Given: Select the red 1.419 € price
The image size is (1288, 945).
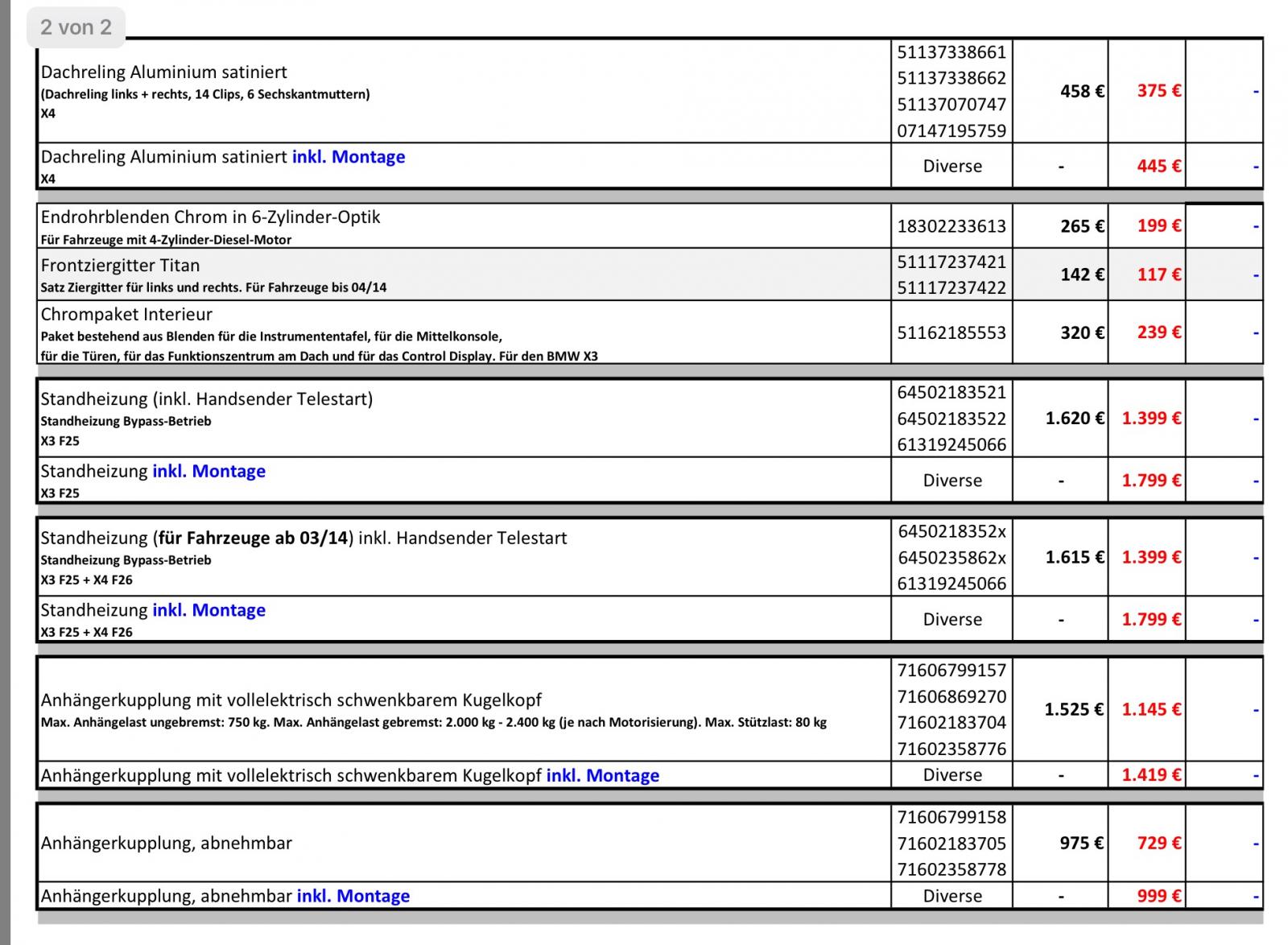Looking at the screenshot, I should coord(1151,774).
